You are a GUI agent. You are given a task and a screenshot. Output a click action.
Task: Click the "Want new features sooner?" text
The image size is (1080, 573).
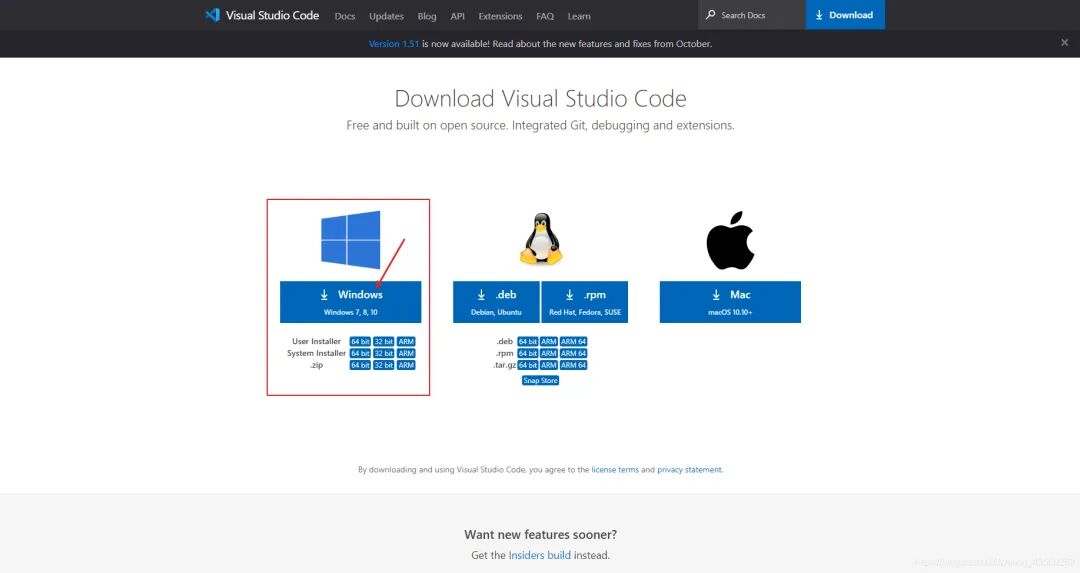coord(541,534)
